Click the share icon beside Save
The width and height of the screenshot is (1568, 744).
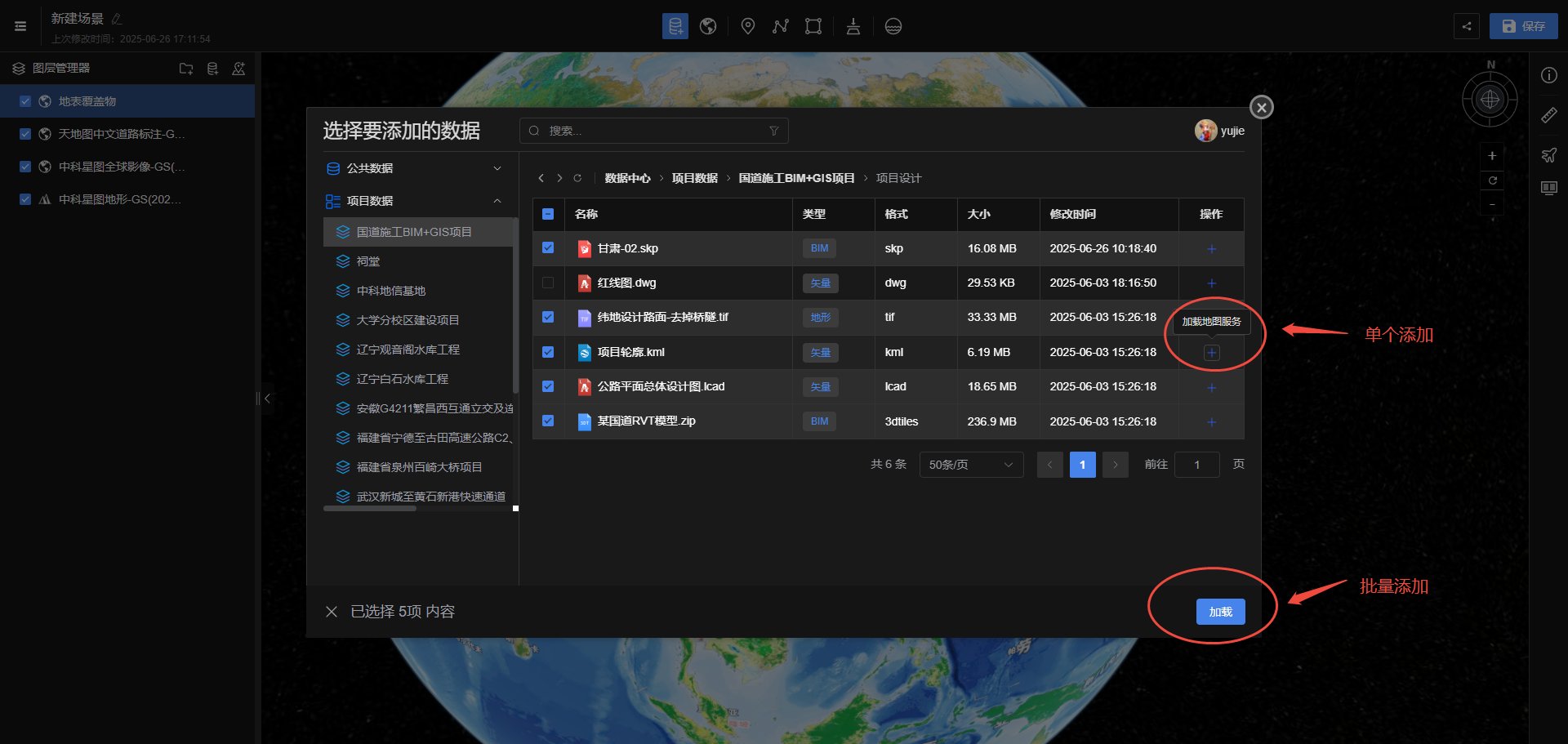(x=1467, y=26)
